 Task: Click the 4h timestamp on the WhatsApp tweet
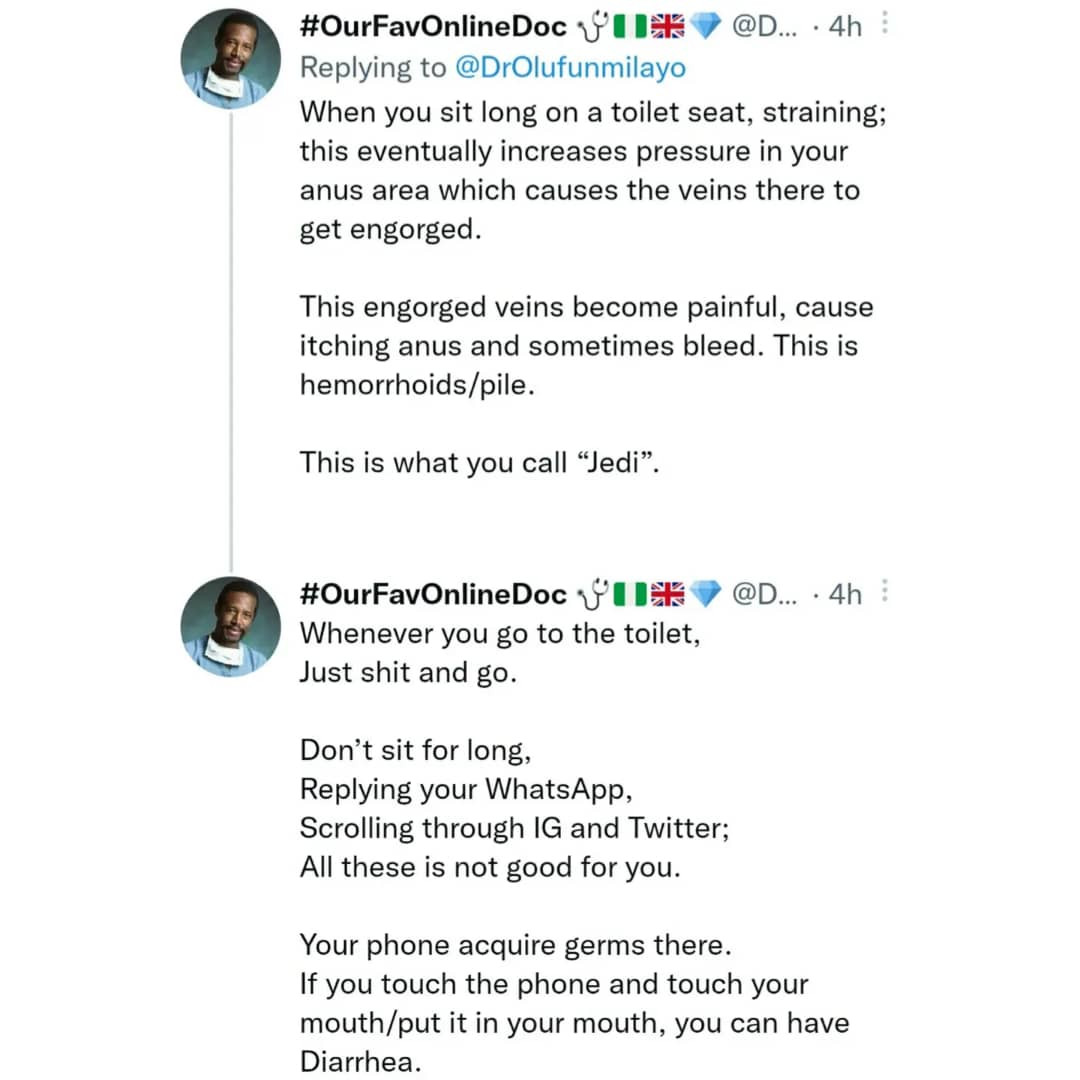845,595
